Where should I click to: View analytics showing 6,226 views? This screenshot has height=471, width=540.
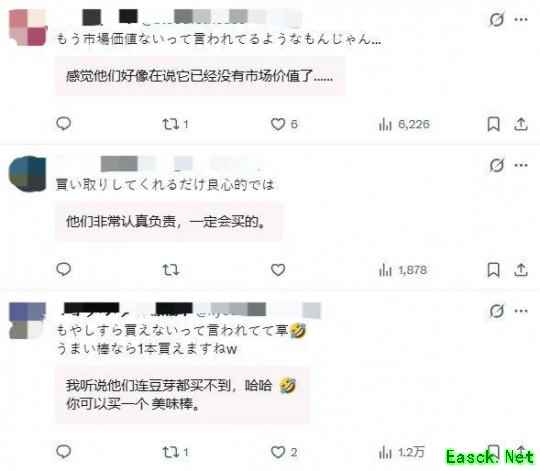(404, 124)
